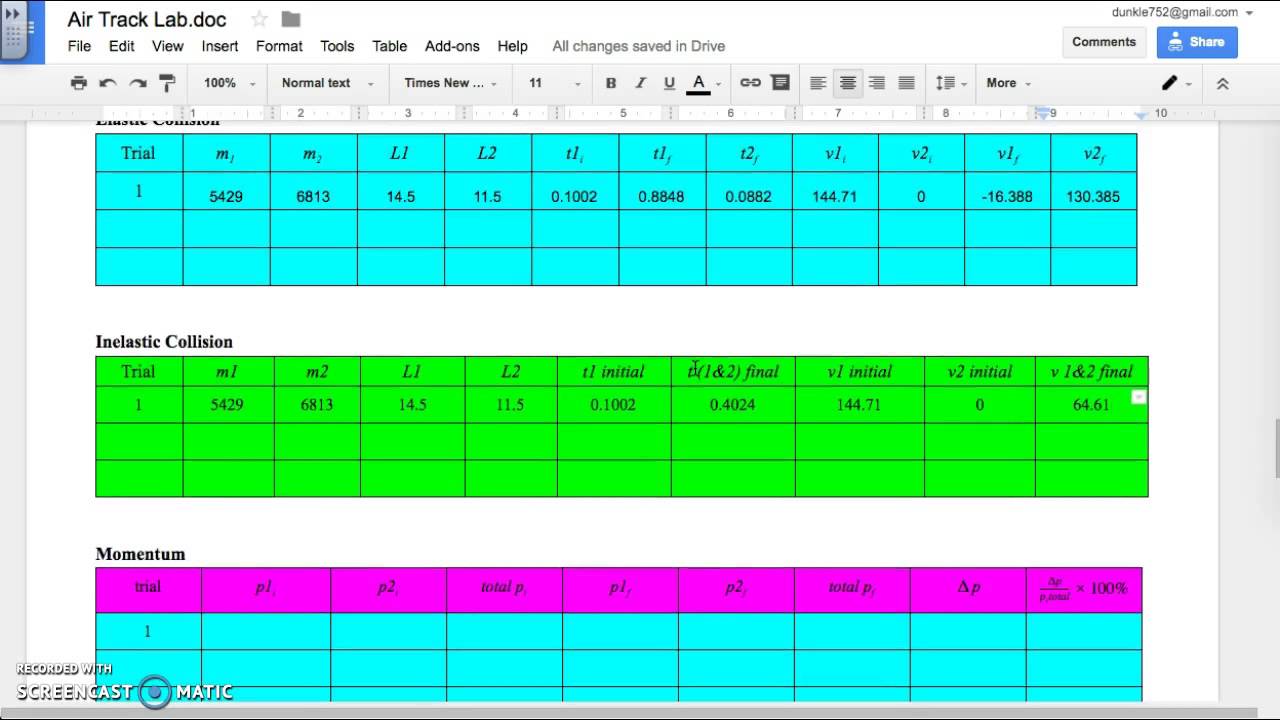Click the small table cell menu arrow

tap(1138, 397)
